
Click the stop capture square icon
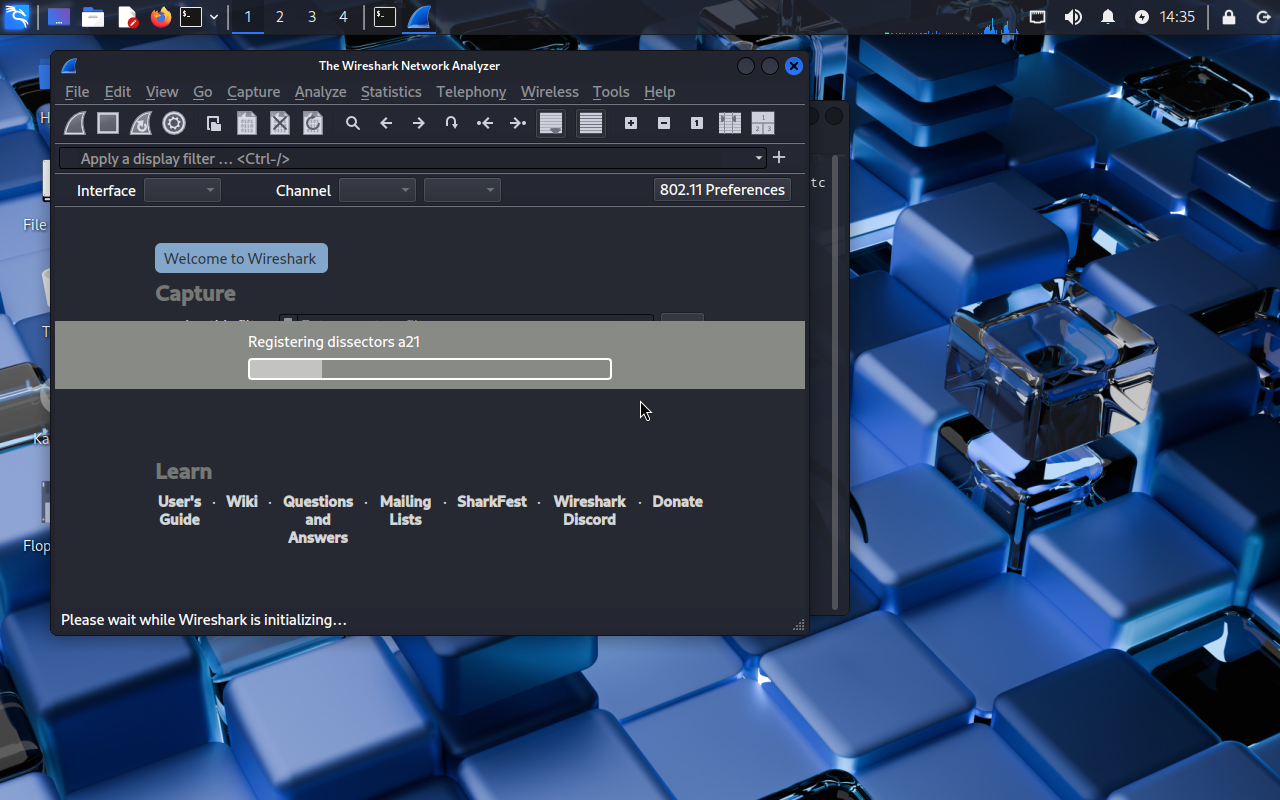[x=108, y=123]
